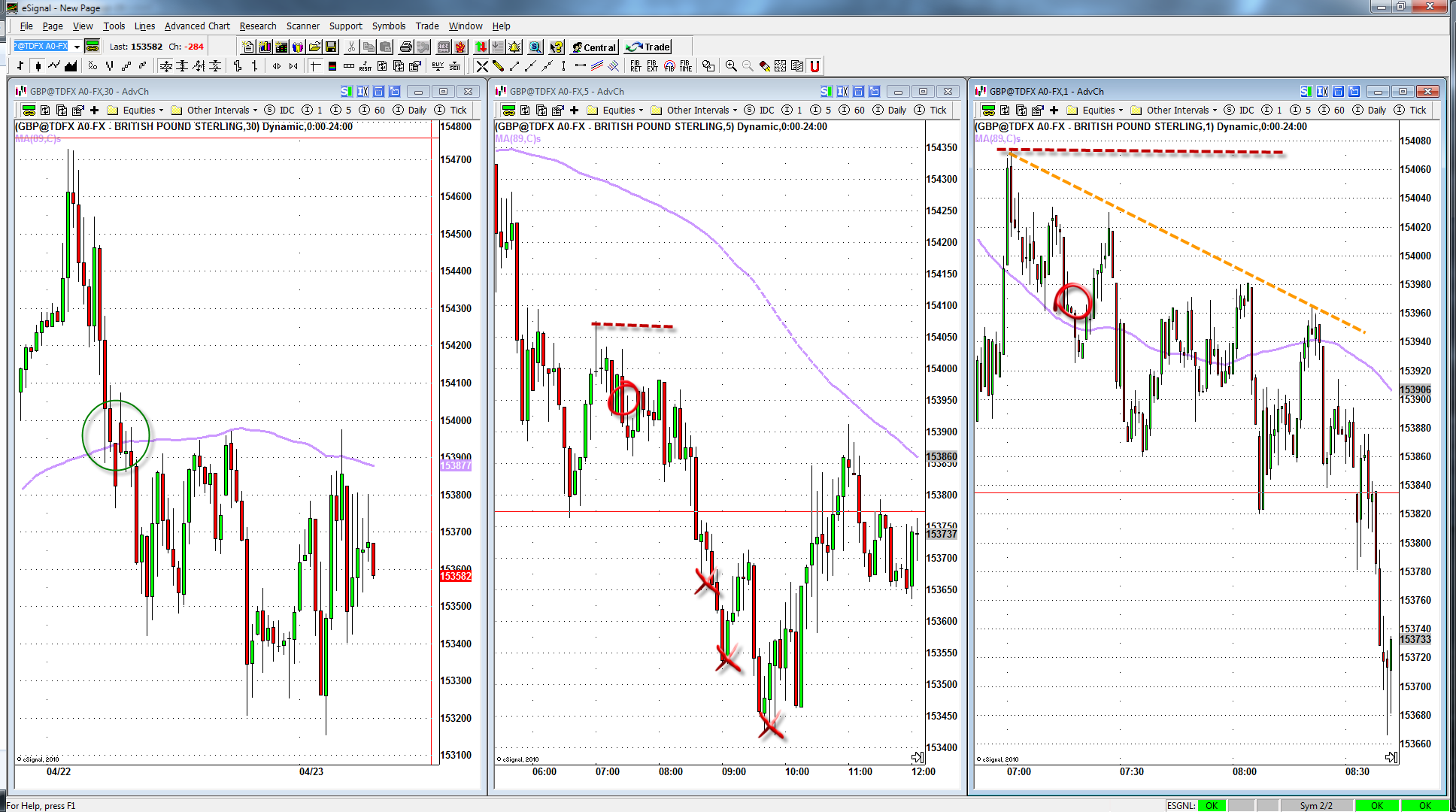Toggle the crosshair cursor tool

(x=316, y=66)
